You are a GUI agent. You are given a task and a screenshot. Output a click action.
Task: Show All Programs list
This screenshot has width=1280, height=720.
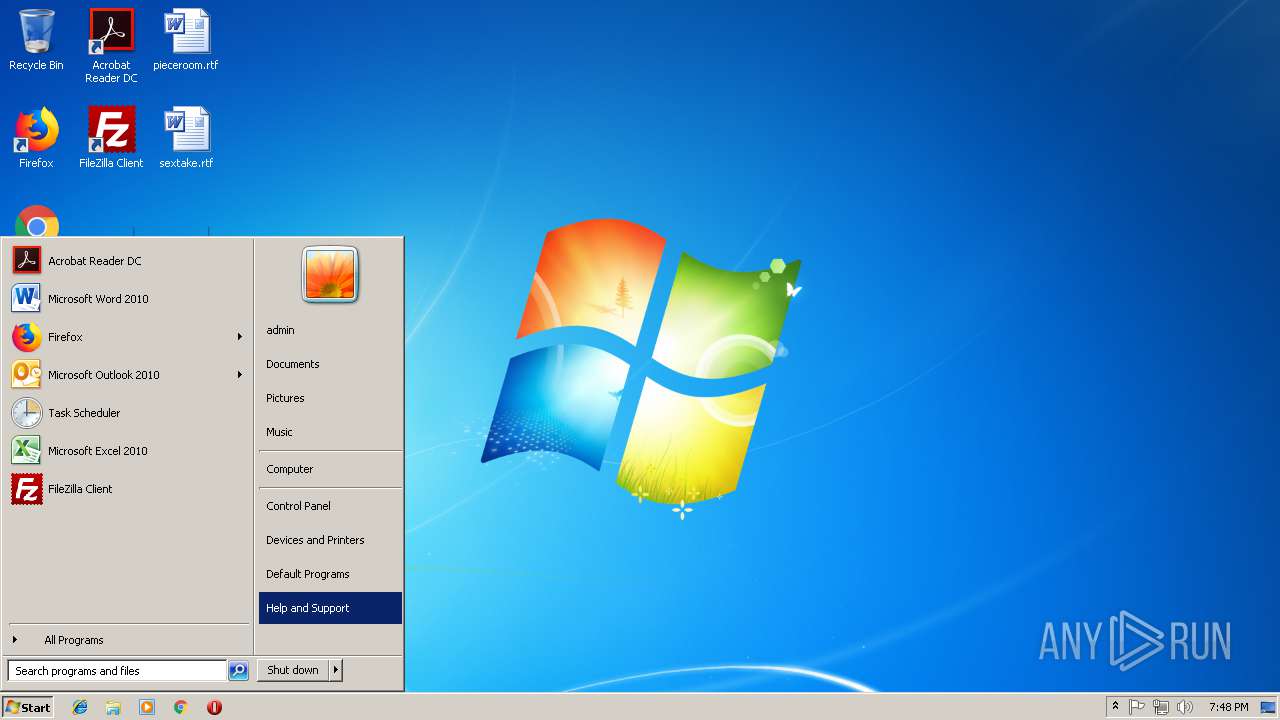[127, 640]
